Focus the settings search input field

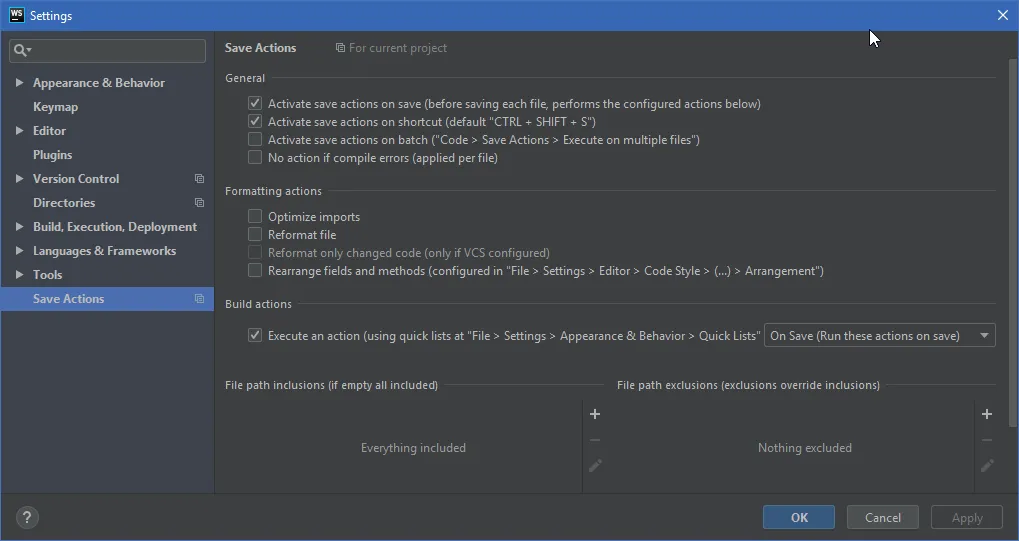point(107,50)
